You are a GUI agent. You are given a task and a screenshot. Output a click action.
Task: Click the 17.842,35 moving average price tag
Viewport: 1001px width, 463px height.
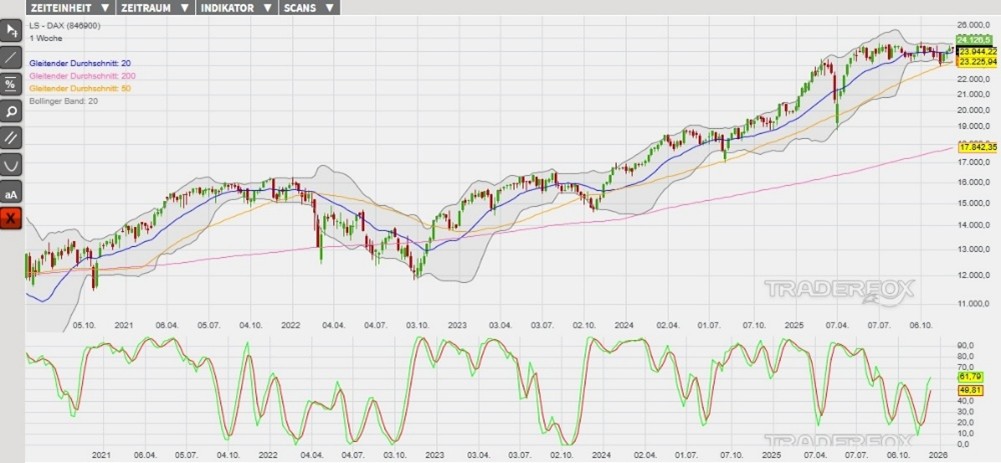click(x=977, y=147)
